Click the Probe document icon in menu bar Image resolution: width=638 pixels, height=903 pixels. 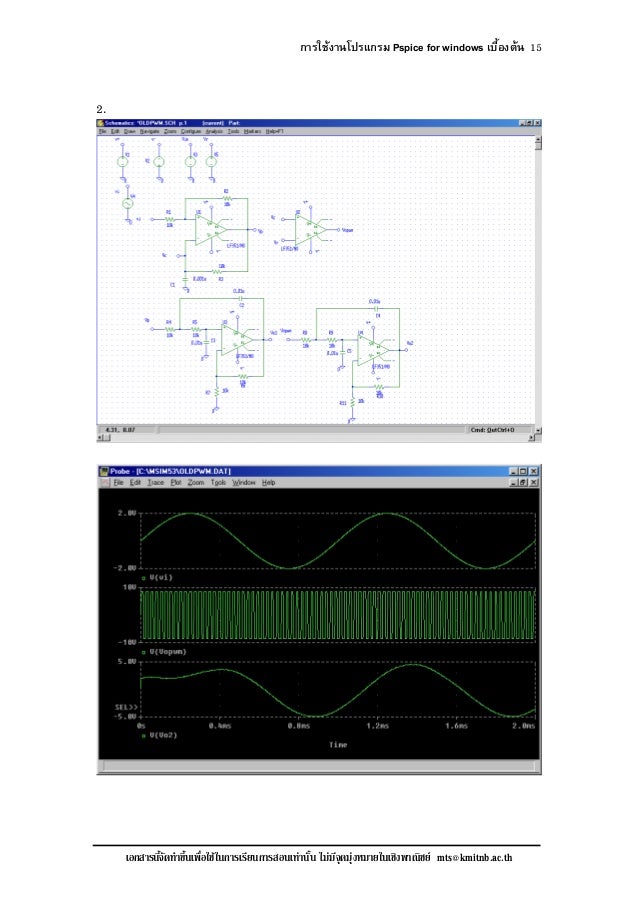tap(104, 482)
